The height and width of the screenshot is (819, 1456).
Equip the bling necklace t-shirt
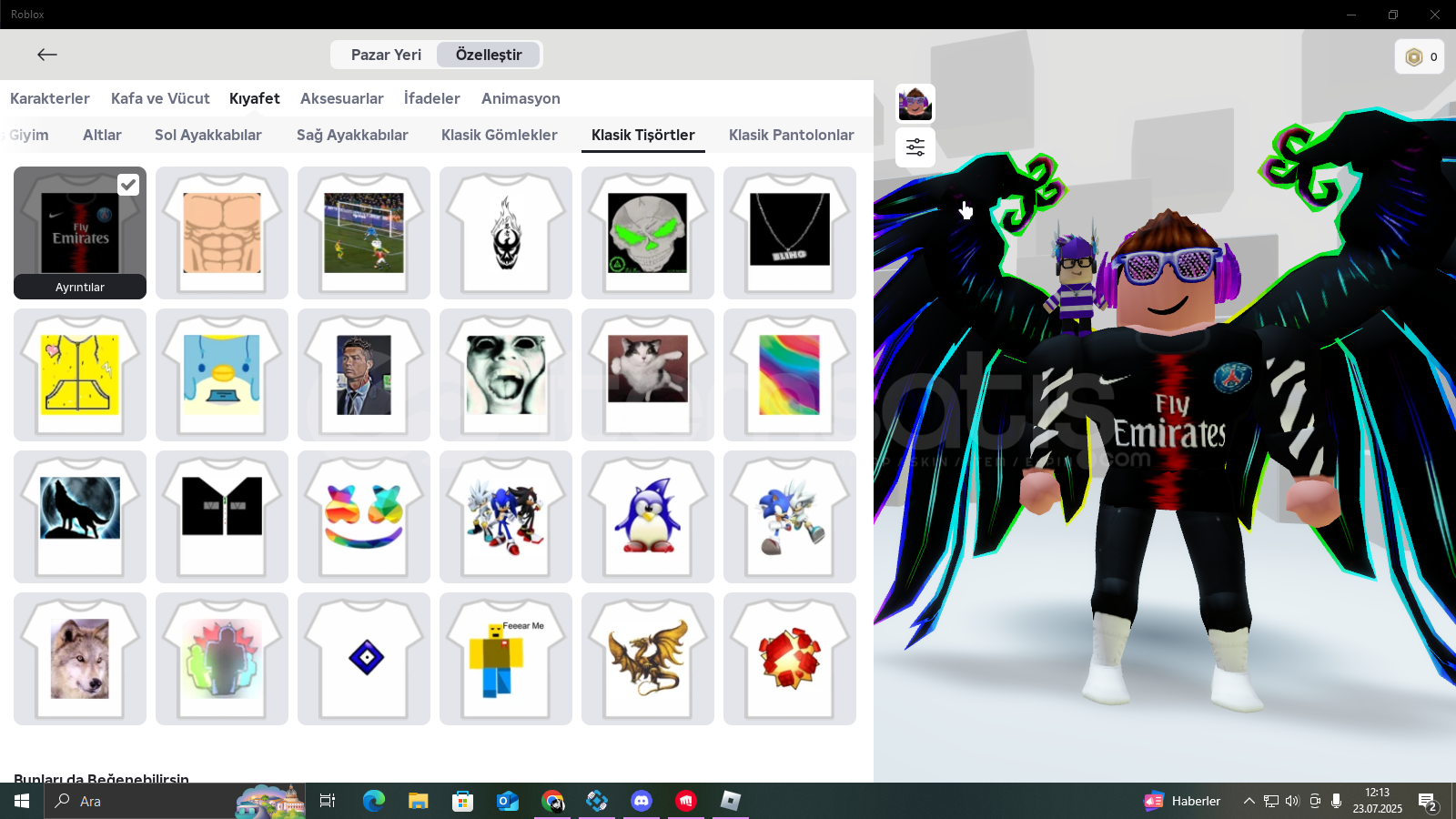click(790, 233)
